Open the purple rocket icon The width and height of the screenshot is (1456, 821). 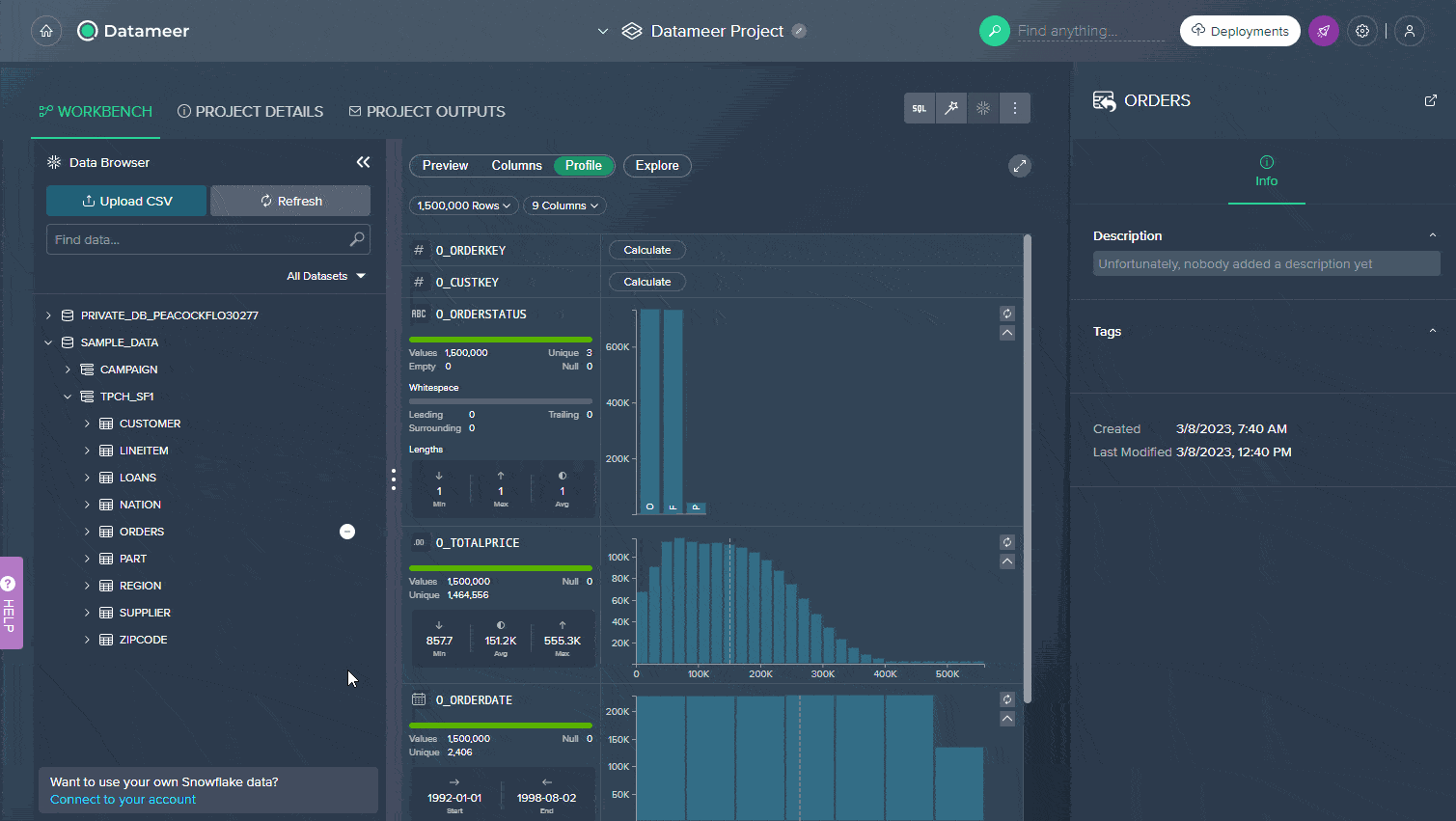(1324, 31)
